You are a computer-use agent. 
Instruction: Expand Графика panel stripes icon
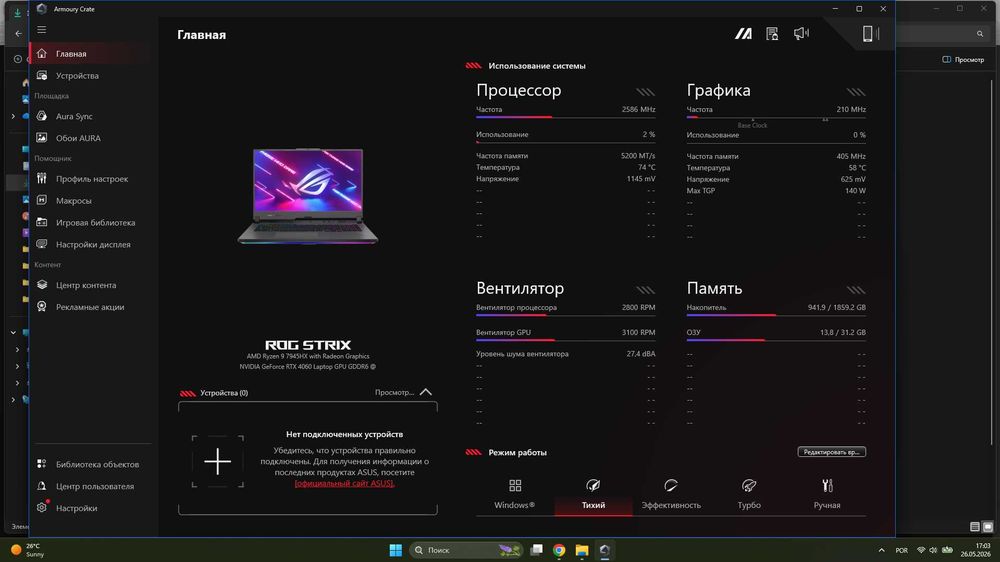pyautogui.click(x=856, y=92)
